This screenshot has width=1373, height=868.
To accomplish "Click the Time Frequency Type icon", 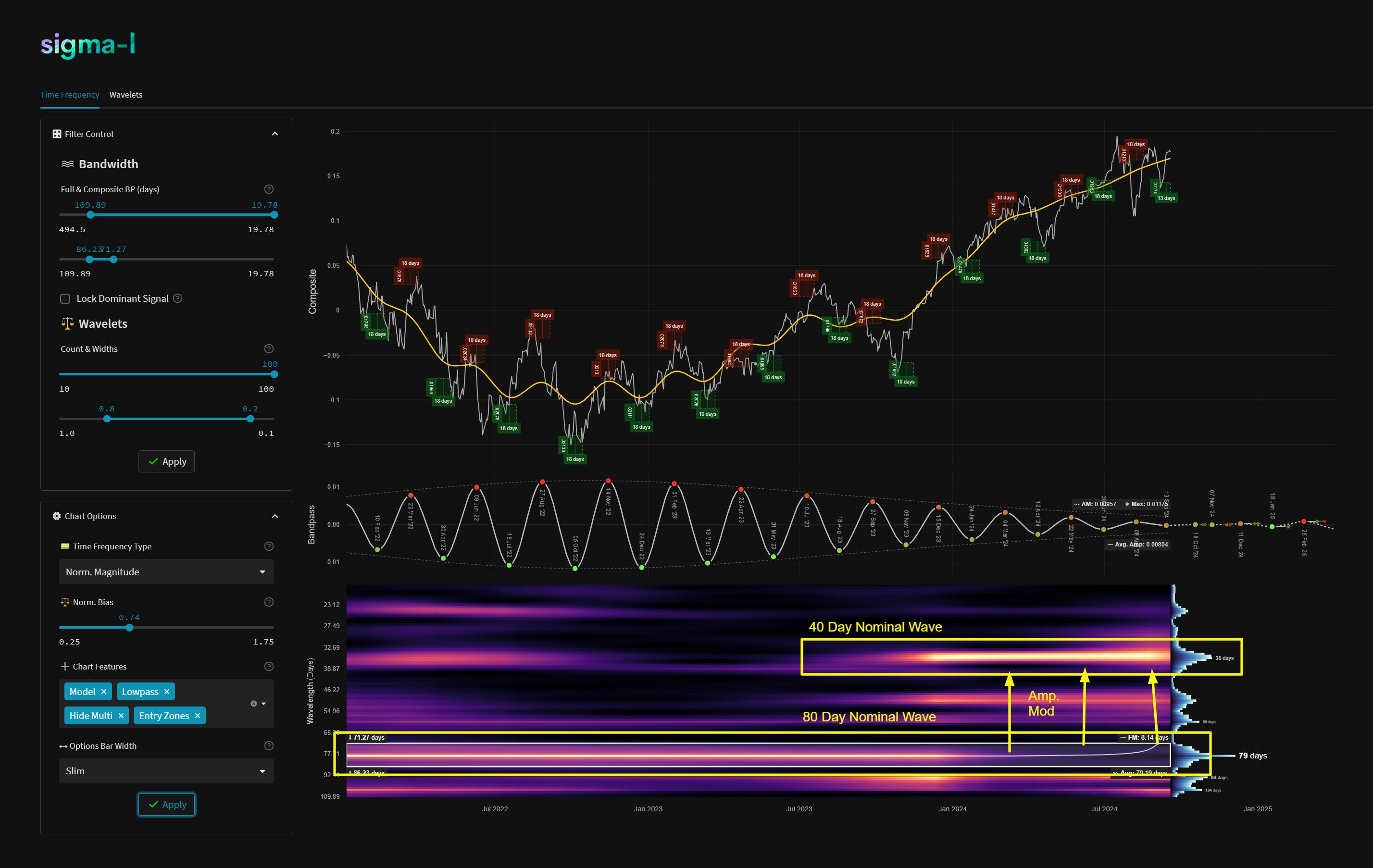I will (65, 546).
